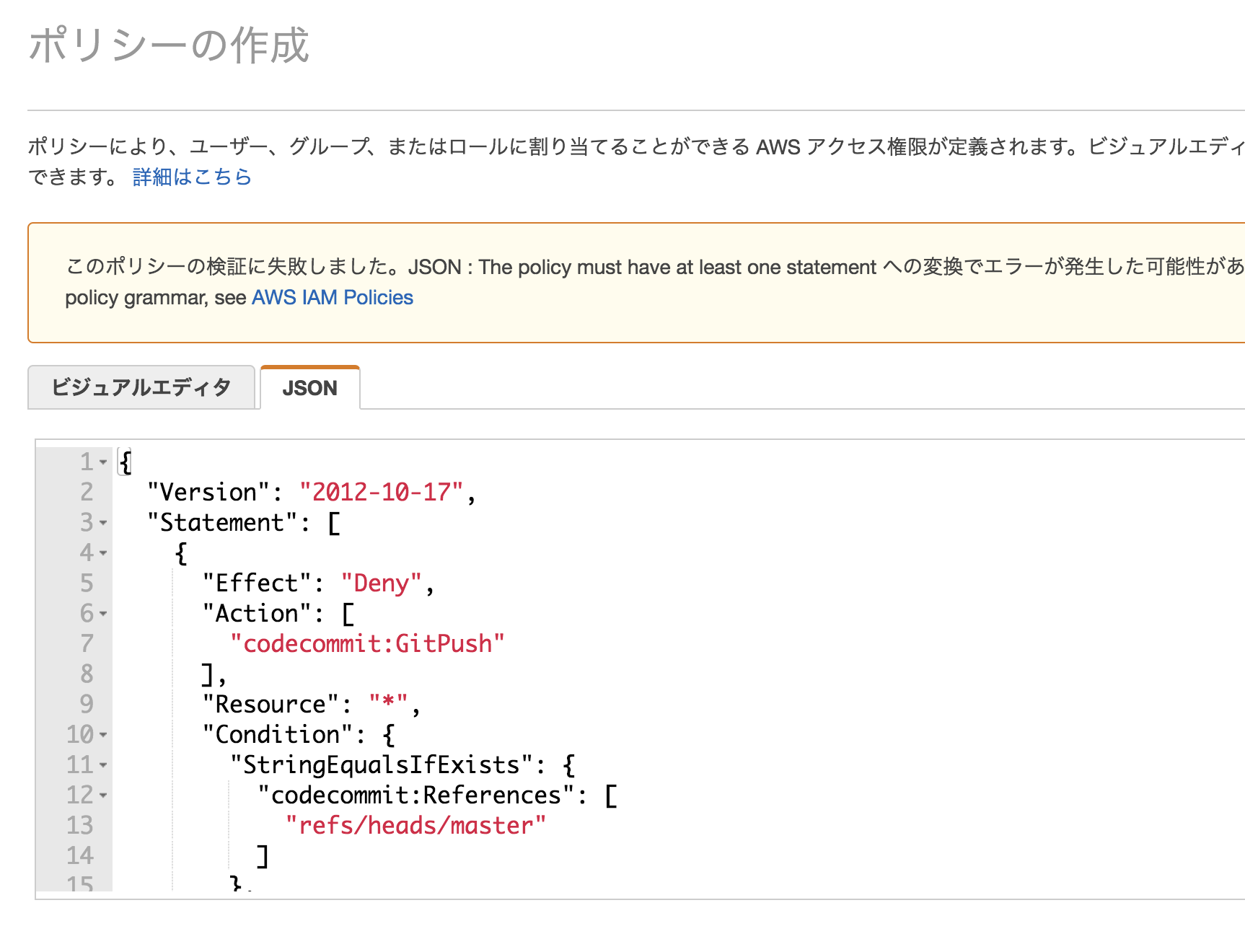
Task: Collapse the Condition block on line 10
Action: (x=103, y=735)
